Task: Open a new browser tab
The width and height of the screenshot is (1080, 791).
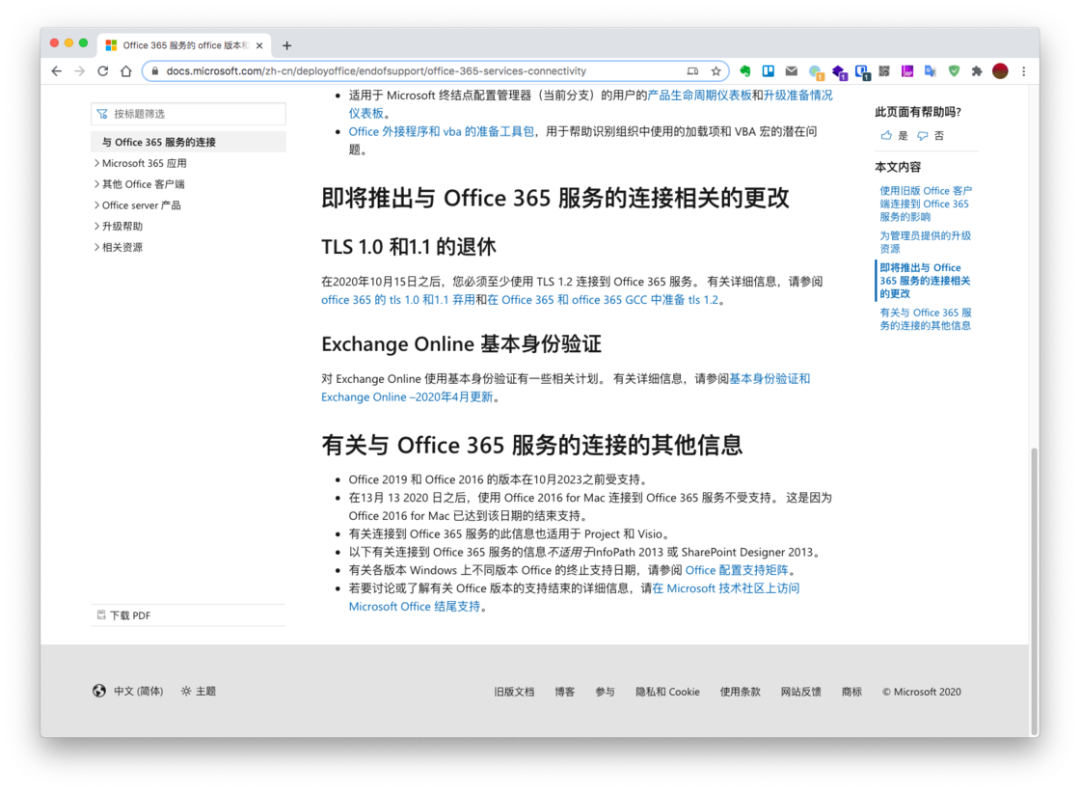Action: (x=287, y=45)
